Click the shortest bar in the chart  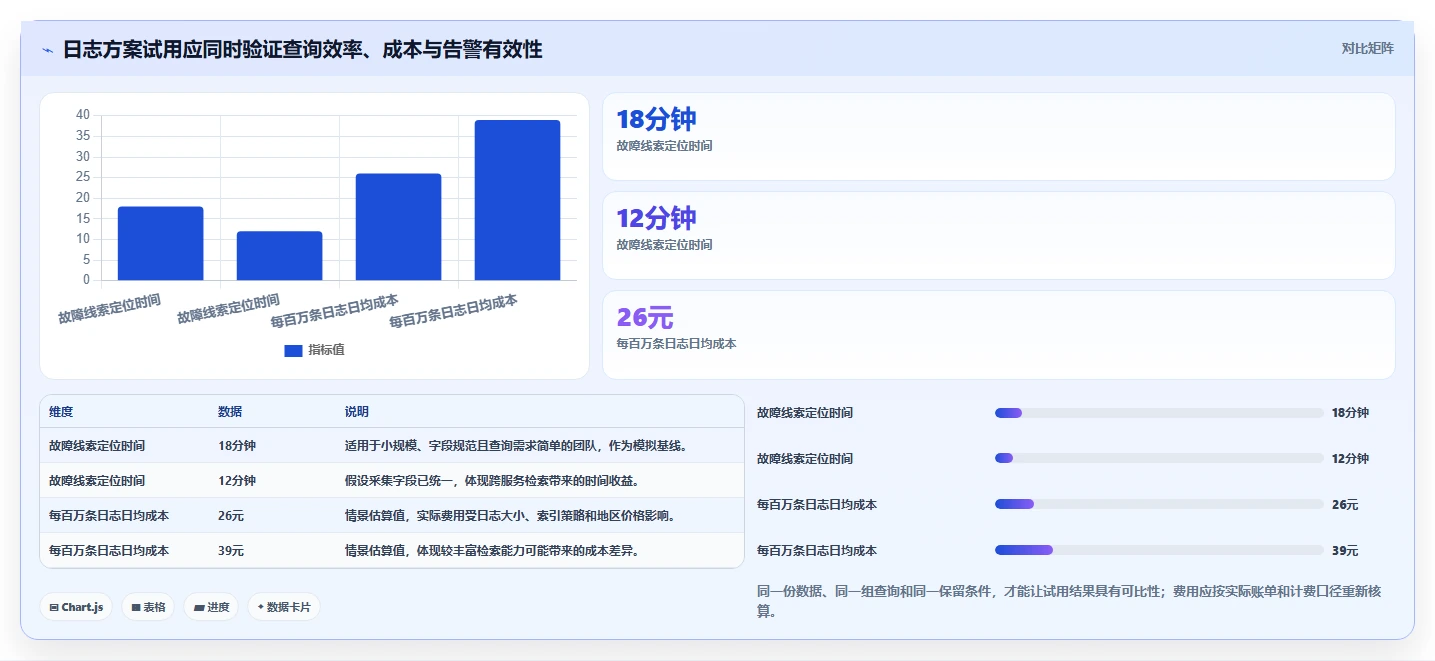click(x=279, y=256)
